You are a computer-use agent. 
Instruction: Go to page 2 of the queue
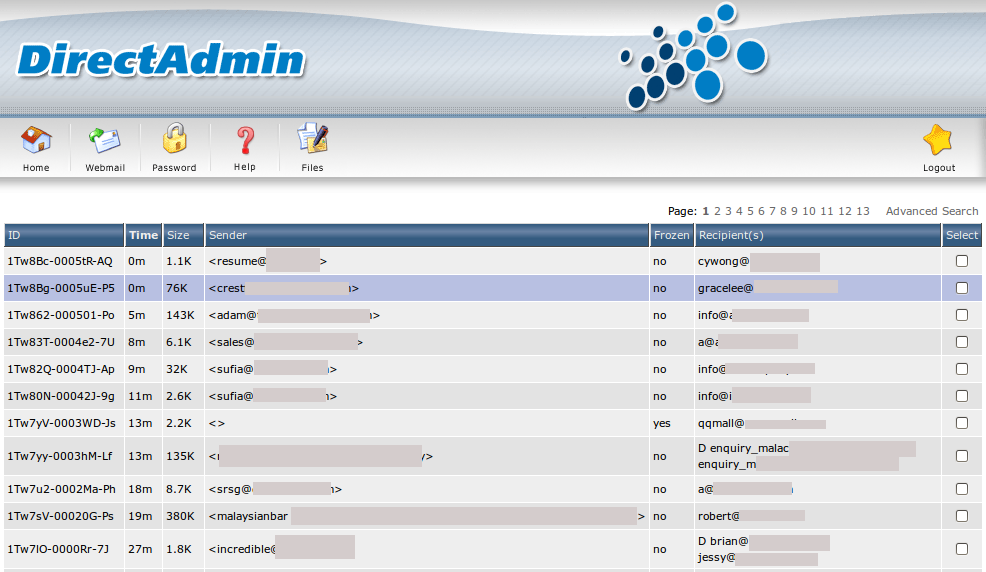coord(717,211)
